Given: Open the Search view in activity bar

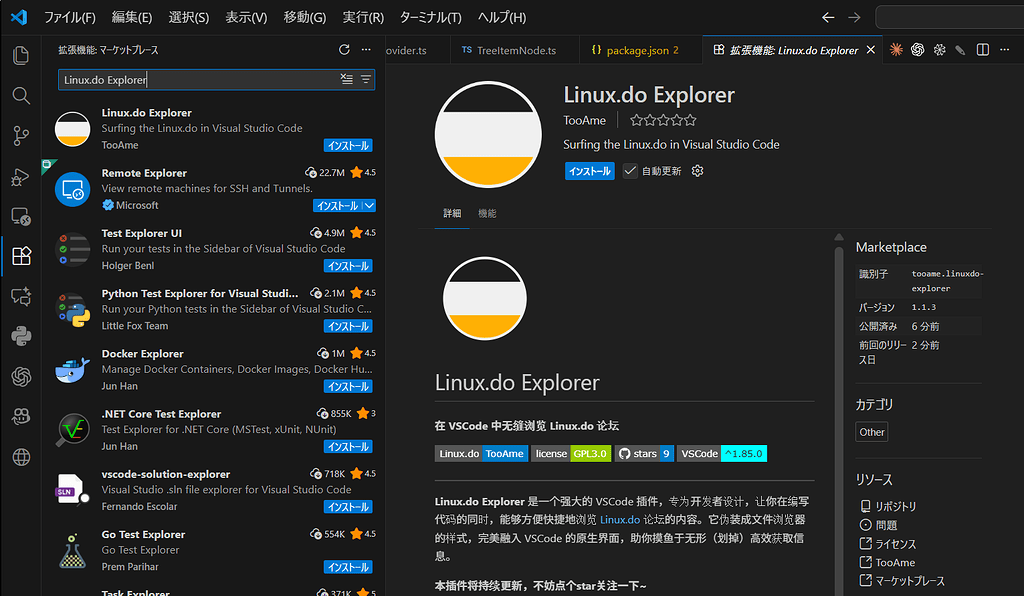Looking at the screenshot, I should (21, 96).
